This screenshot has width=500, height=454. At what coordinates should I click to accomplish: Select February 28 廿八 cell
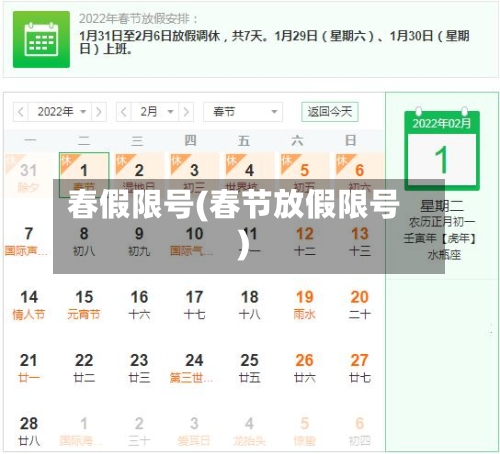tap(29, 431)
